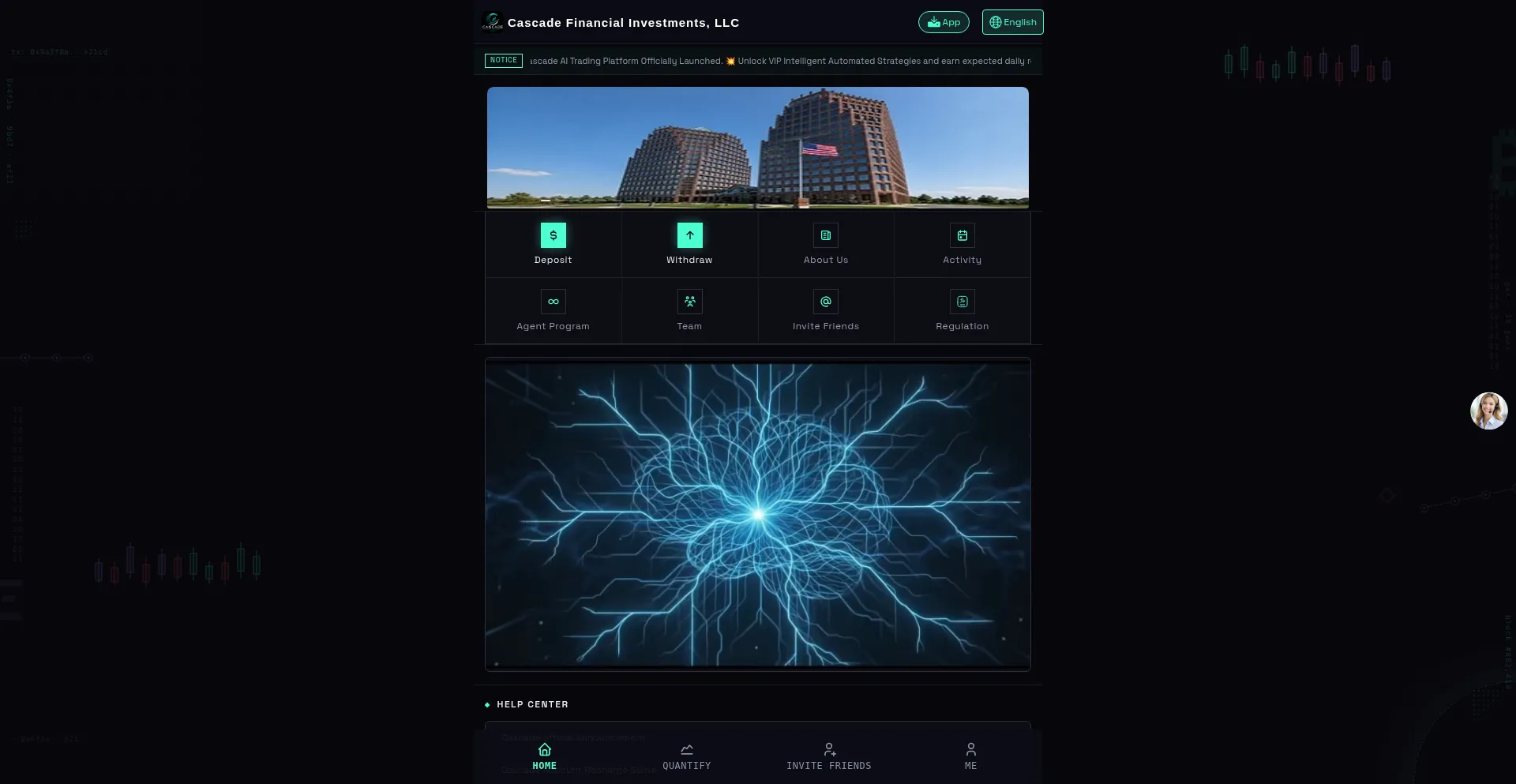
Task: Open the Me profile tab
Action: [971, 756]
